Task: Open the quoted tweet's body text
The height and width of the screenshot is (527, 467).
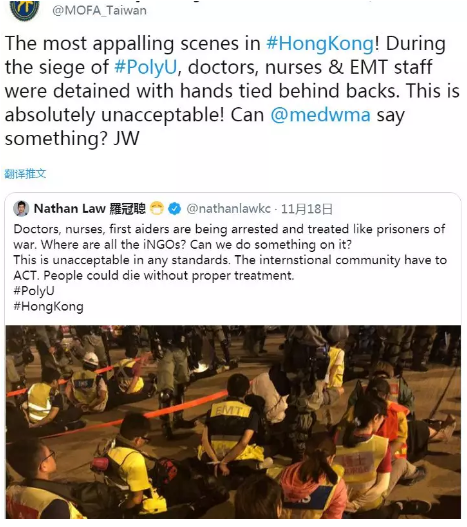Action: [x=230, y=252]
